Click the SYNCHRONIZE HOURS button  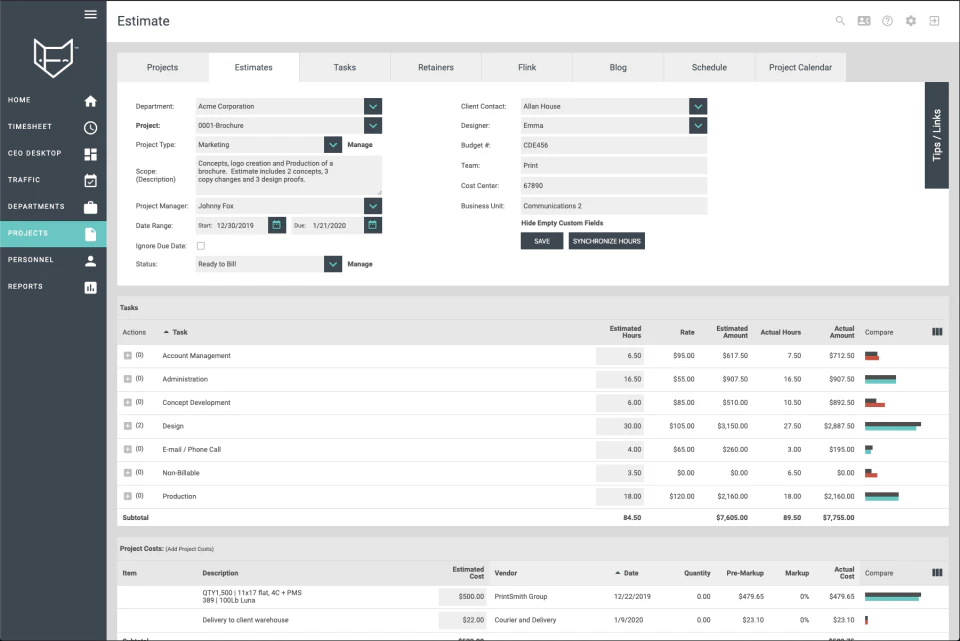(x=605, y=240)
